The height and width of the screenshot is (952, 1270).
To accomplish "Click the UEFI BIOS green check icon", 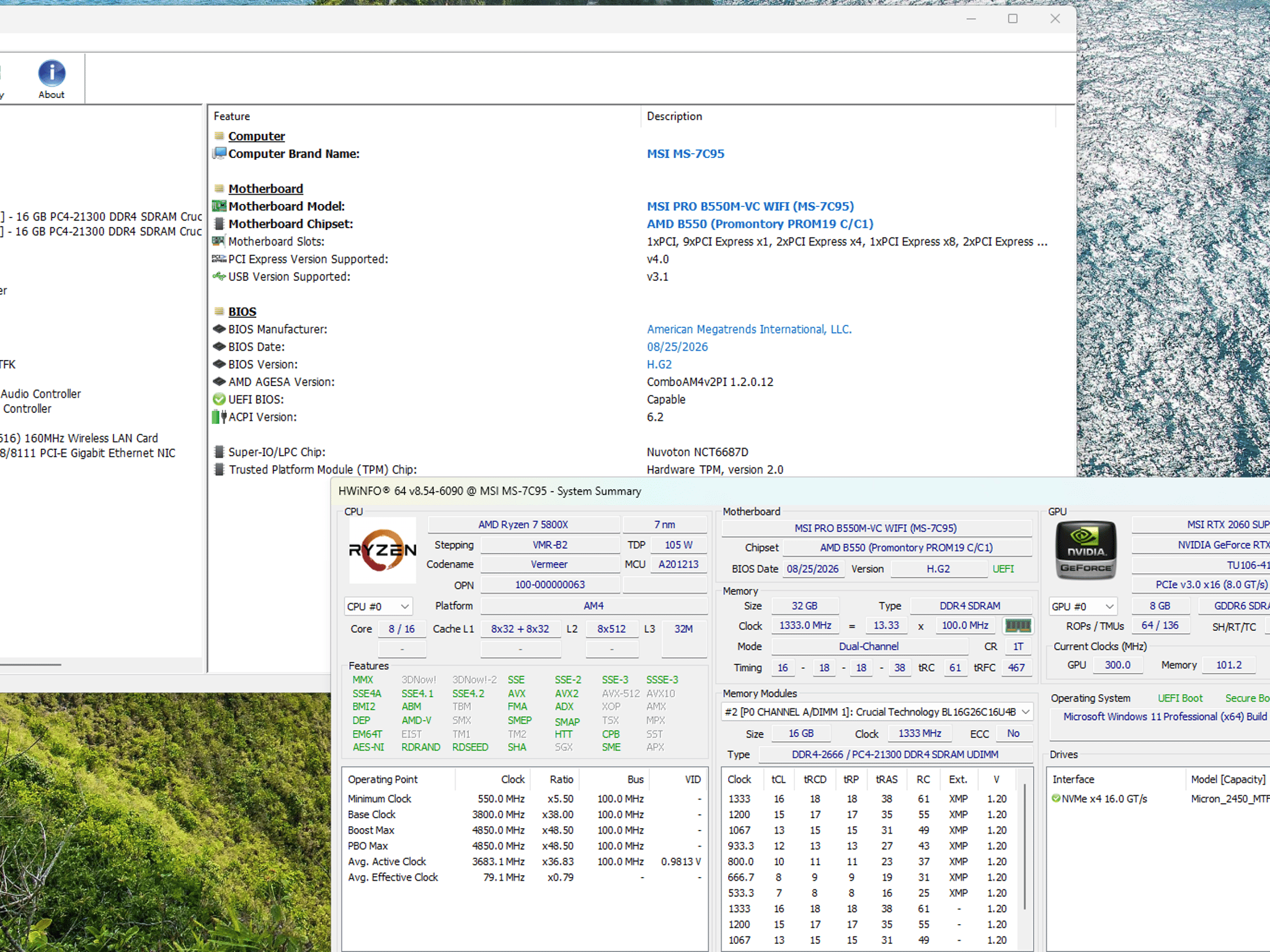I will click(219, 399).
